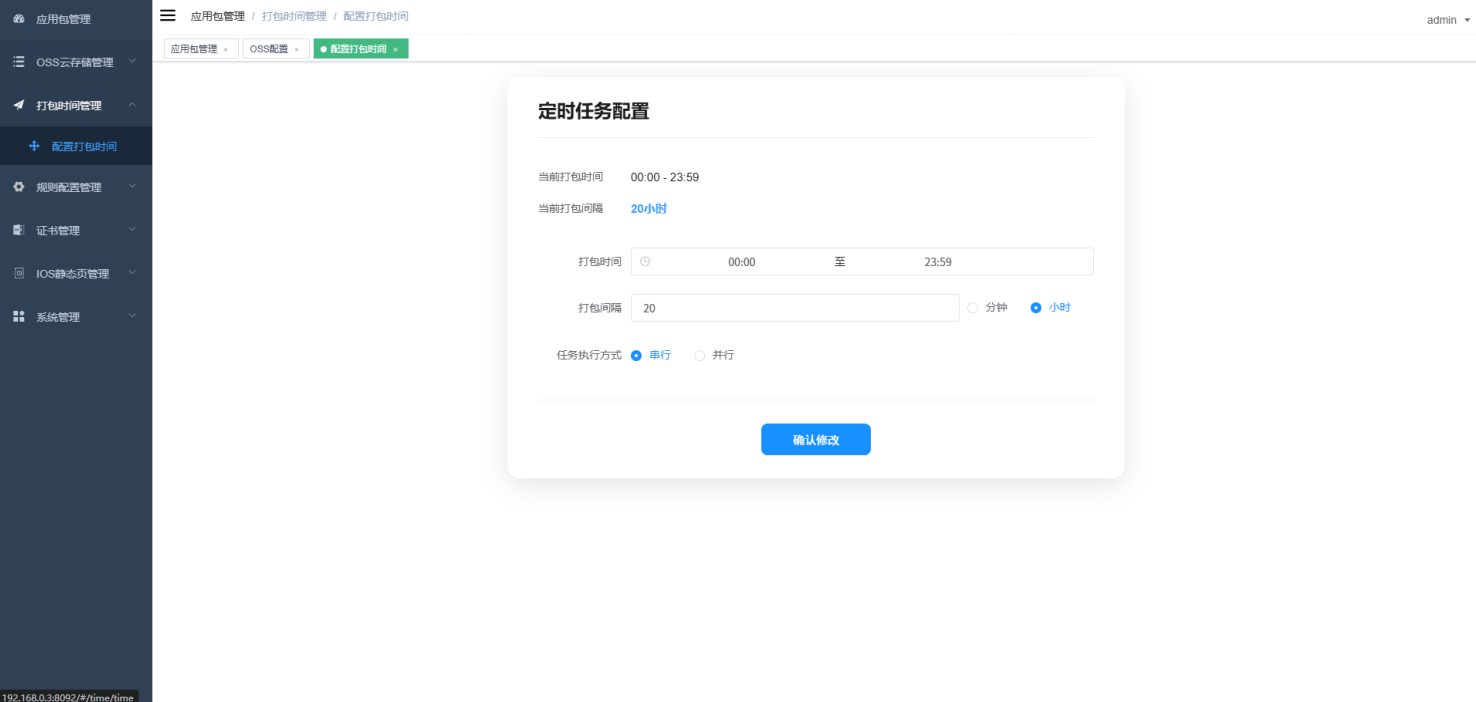Select the 小时 interval unit option
Image resolution: width=1476 pixels, height=702 pixels.
click(1036, 308)
